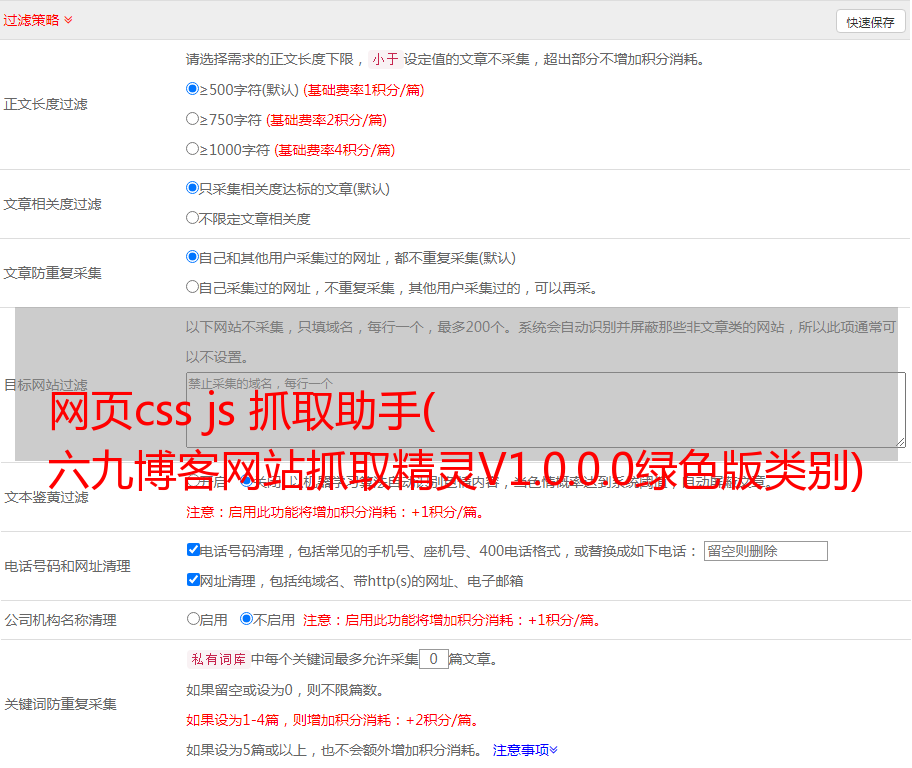
Task: Enable 公司机构名称清理 with 启用 radio
Action: point(193,619)
